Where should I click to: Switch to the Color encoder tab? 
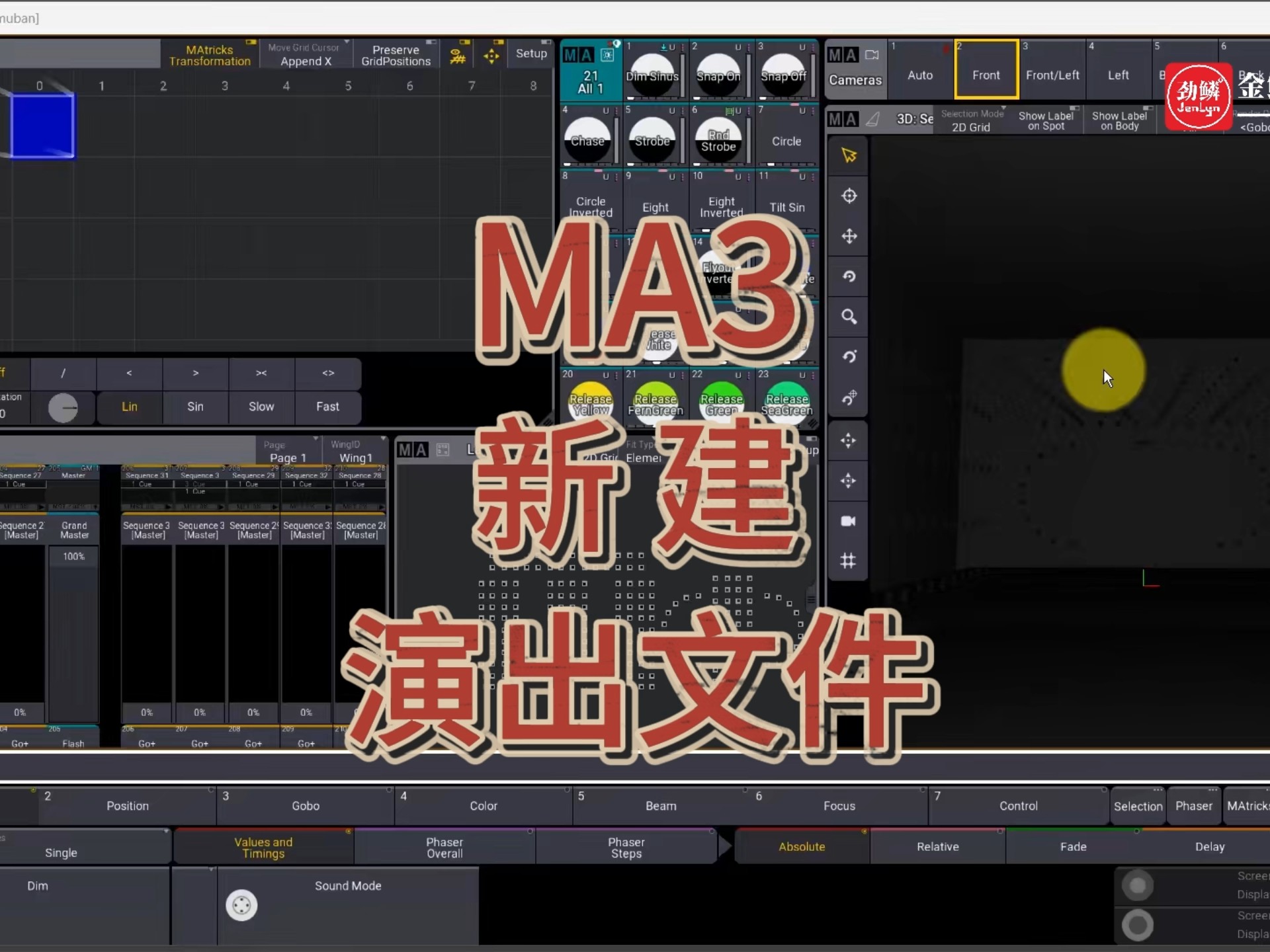tap(484, 805)
